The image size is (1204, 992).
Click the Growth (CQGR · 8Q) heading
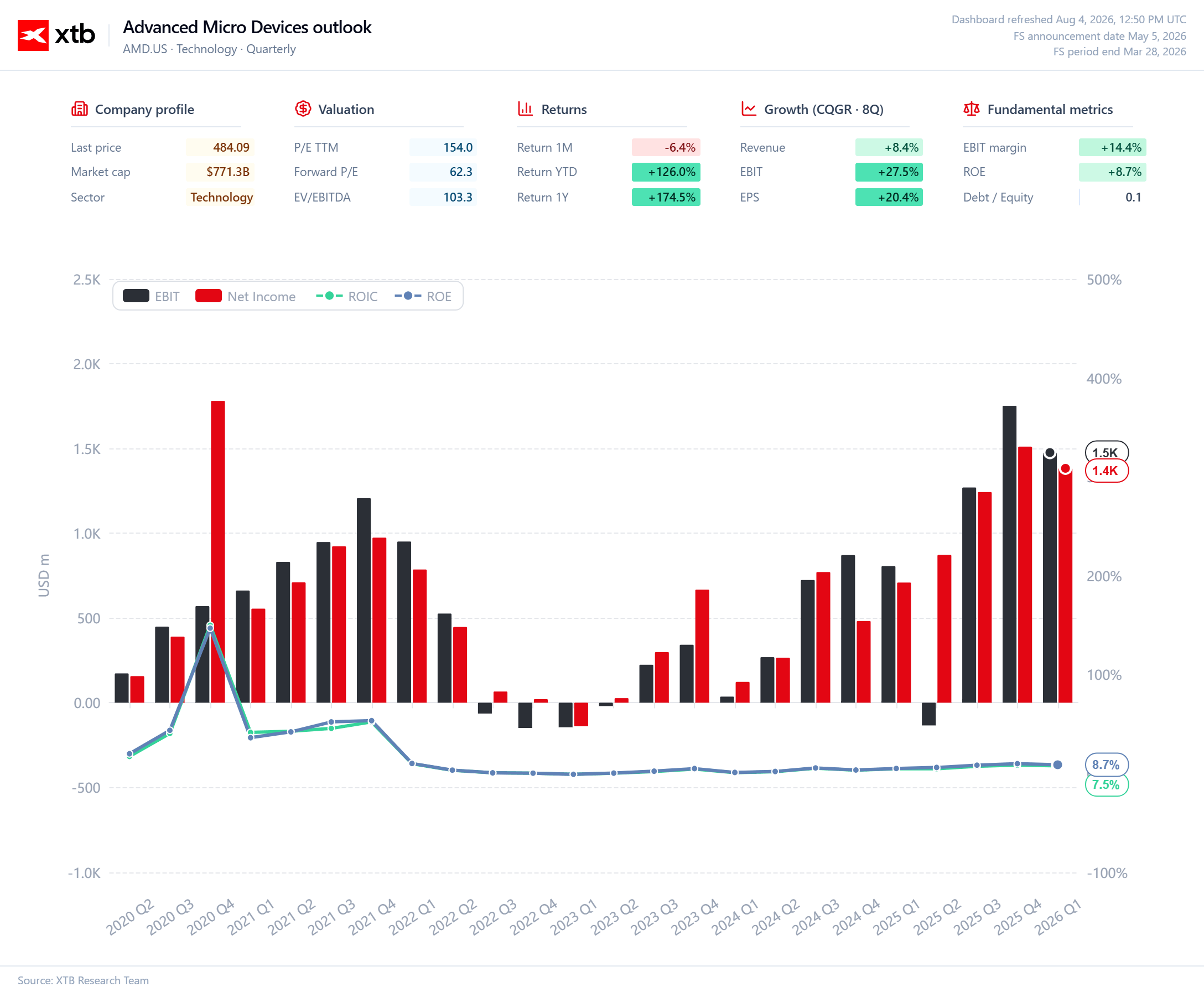(824, 109)
